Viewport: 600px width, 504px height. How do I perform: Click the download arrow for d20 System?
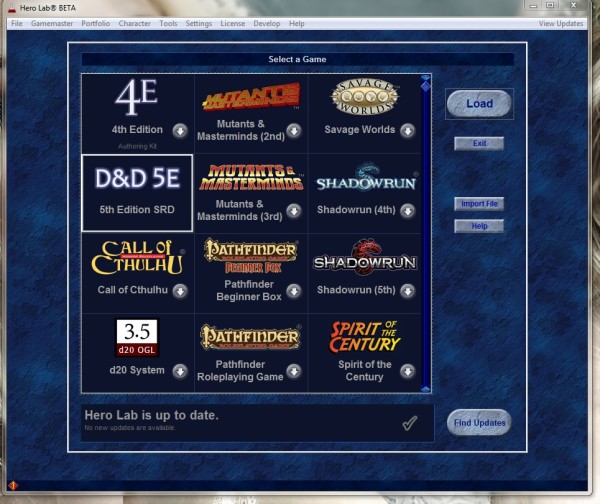[x=180, y=371]
